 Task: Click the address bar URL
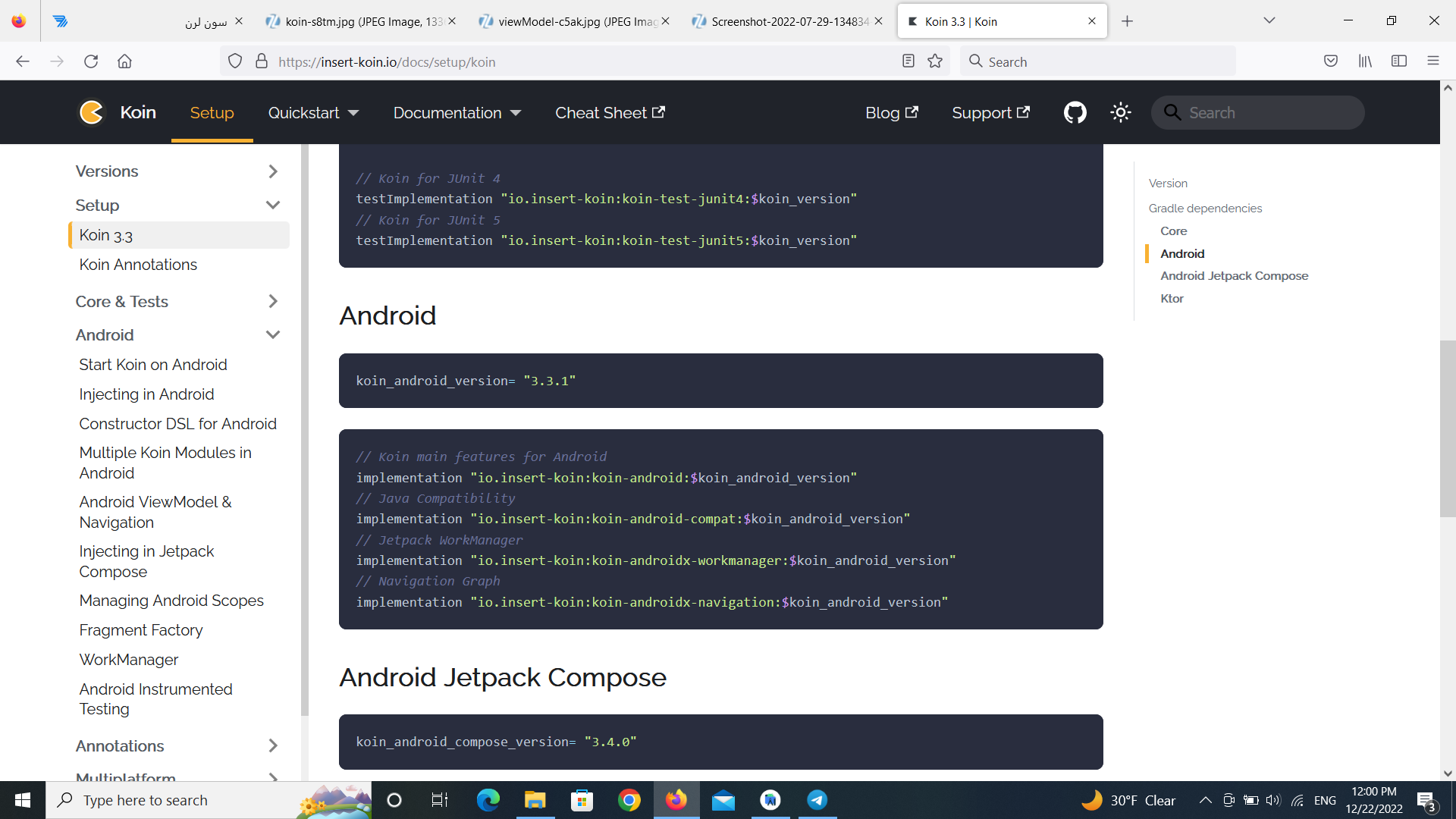(x=387, y=62)
